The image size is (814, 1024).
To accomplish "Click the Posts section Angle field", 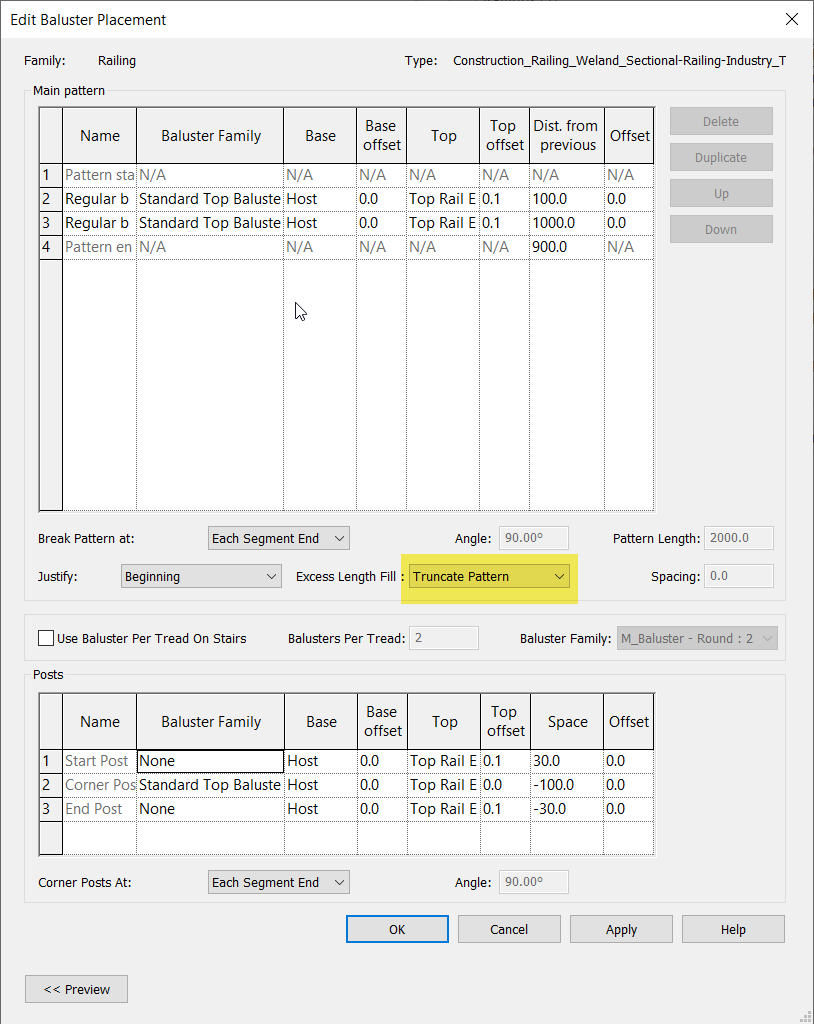I will (x=534, y=882).
